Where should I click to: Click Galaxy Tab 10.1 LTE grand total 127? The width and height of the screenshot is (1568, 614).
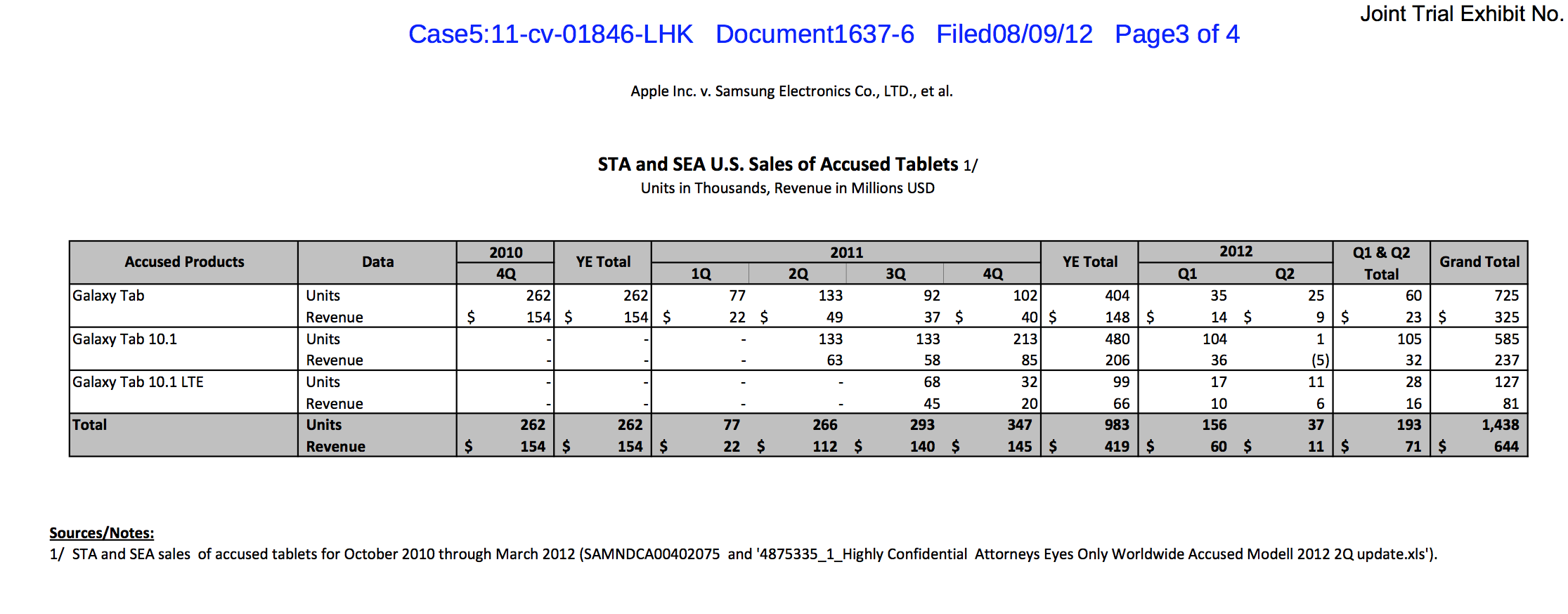click(x=1506, y=382)
